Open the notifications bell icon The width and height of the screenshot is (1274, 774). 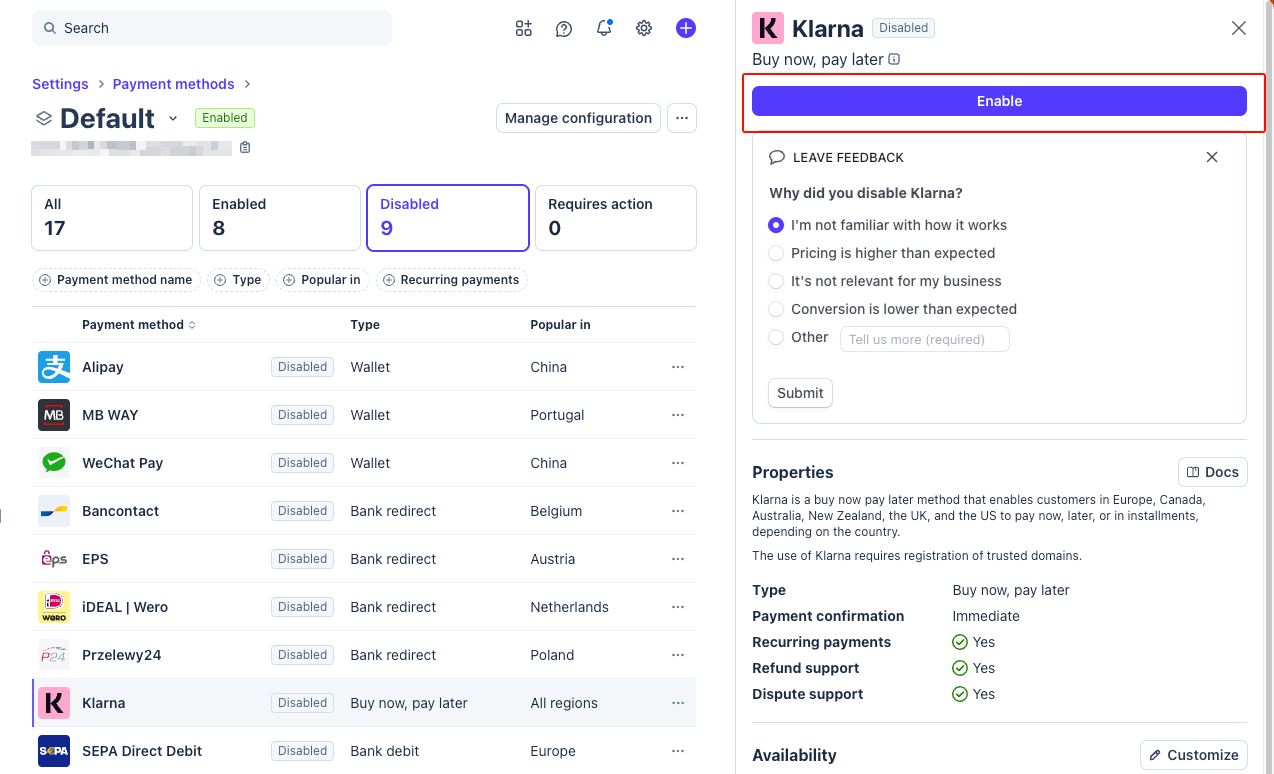(604, 28)
